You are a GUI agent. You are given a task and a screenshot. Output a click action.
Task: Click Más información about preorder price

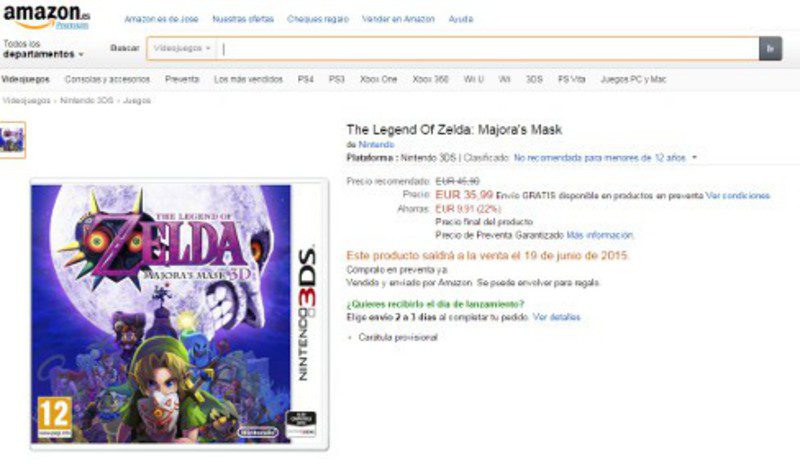pos(600,235)
